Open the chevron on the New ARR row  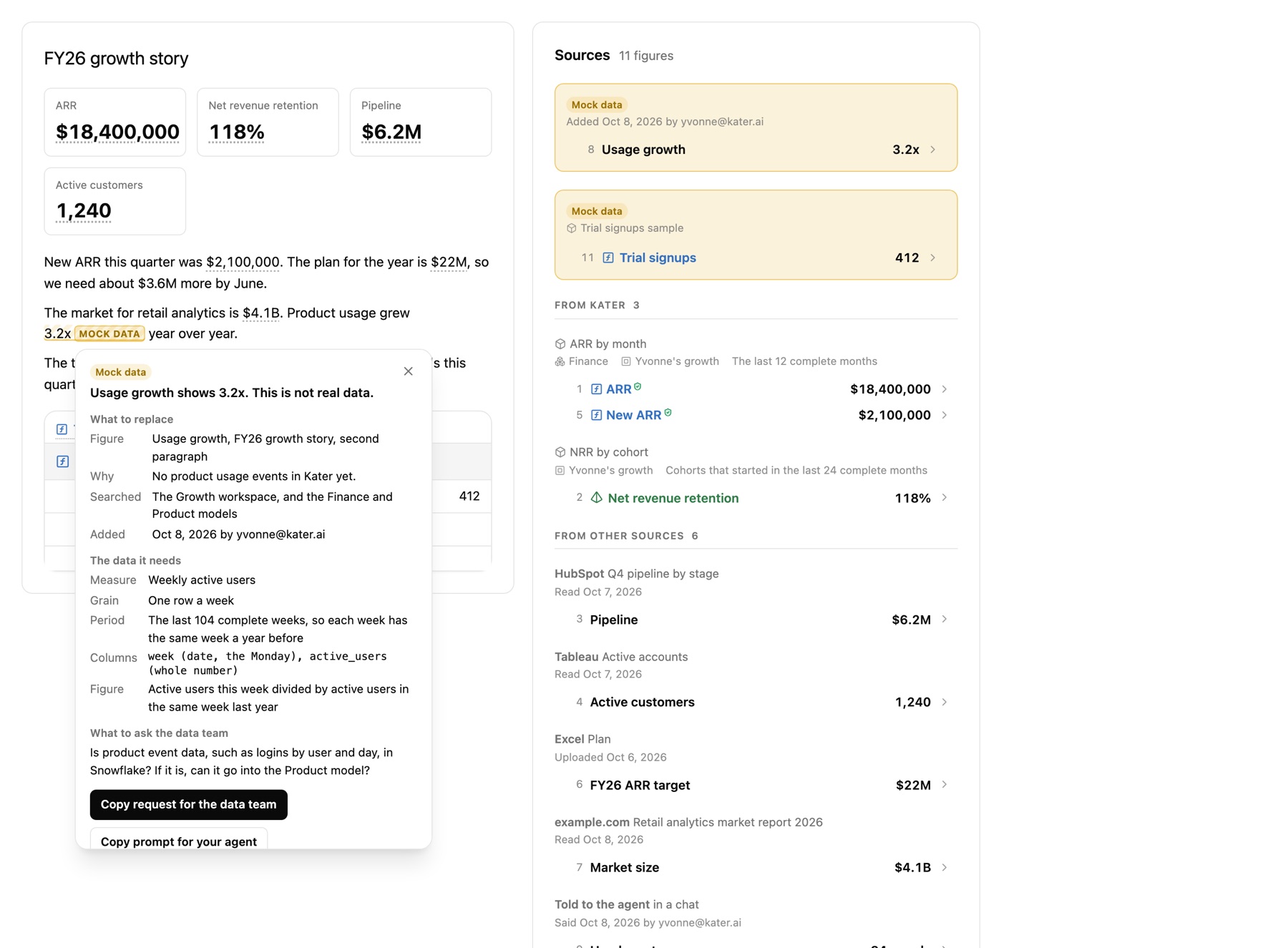coord(945,415)
